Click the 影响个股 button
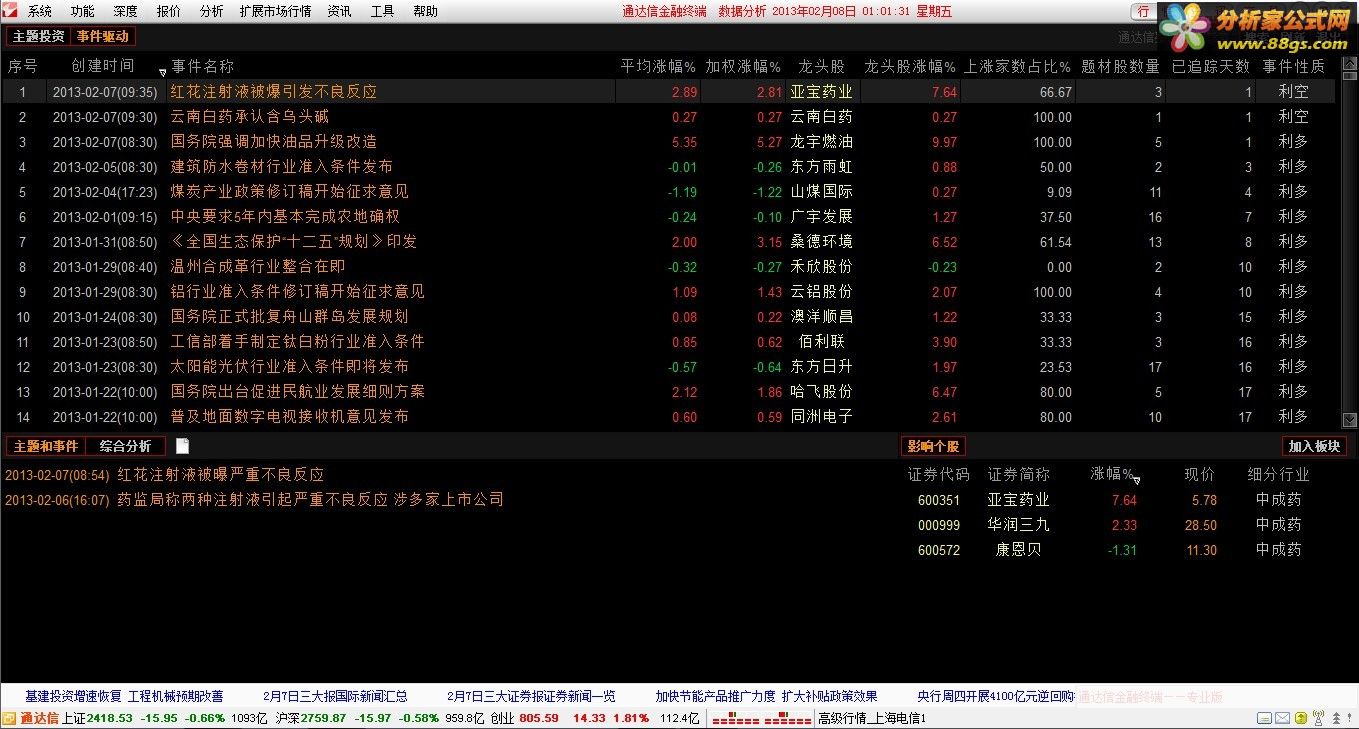Screen dimensions: 1359x729 pos(933,446)
